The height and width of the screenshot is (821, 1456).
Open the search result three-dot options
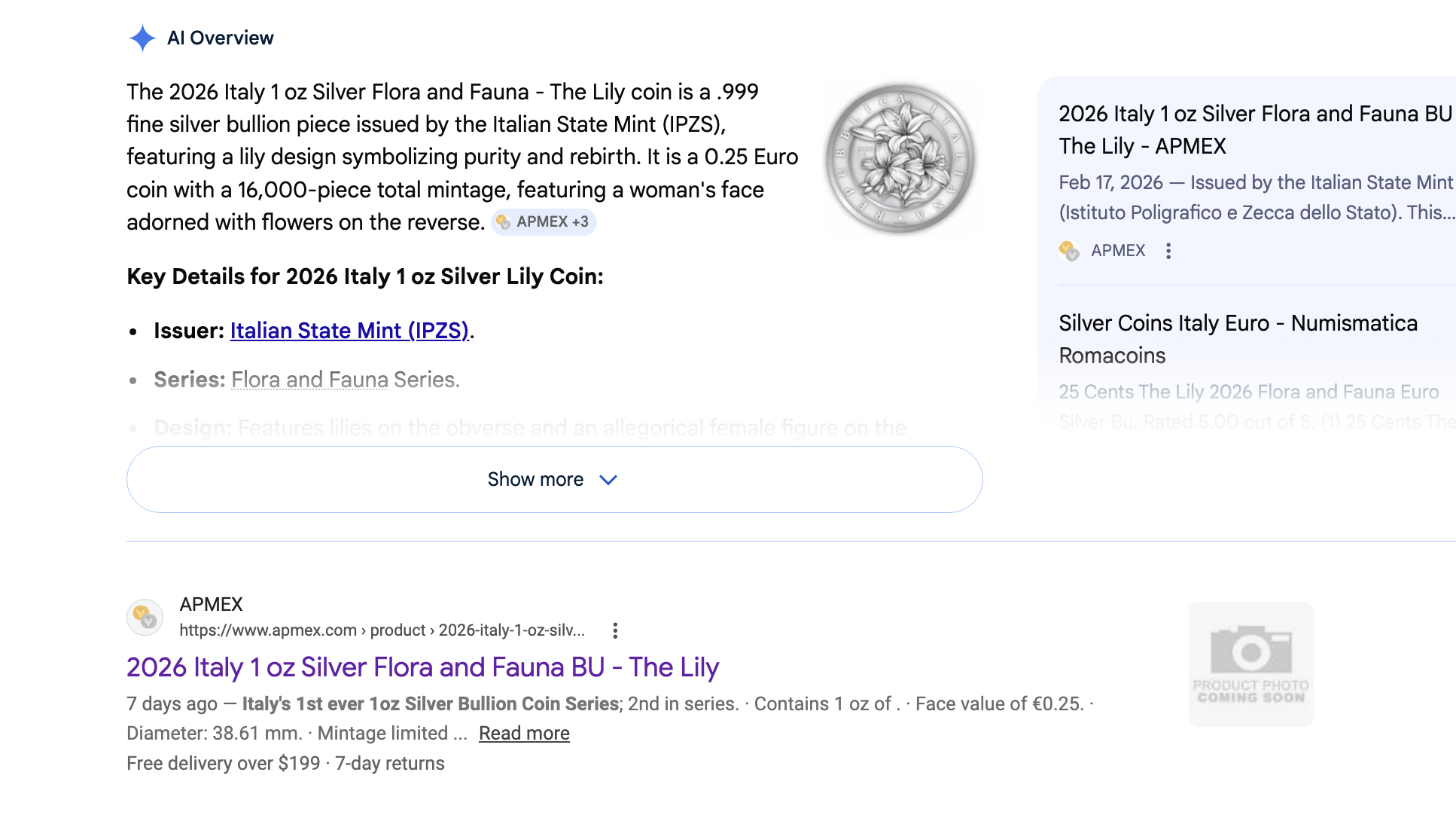point(615,630)
